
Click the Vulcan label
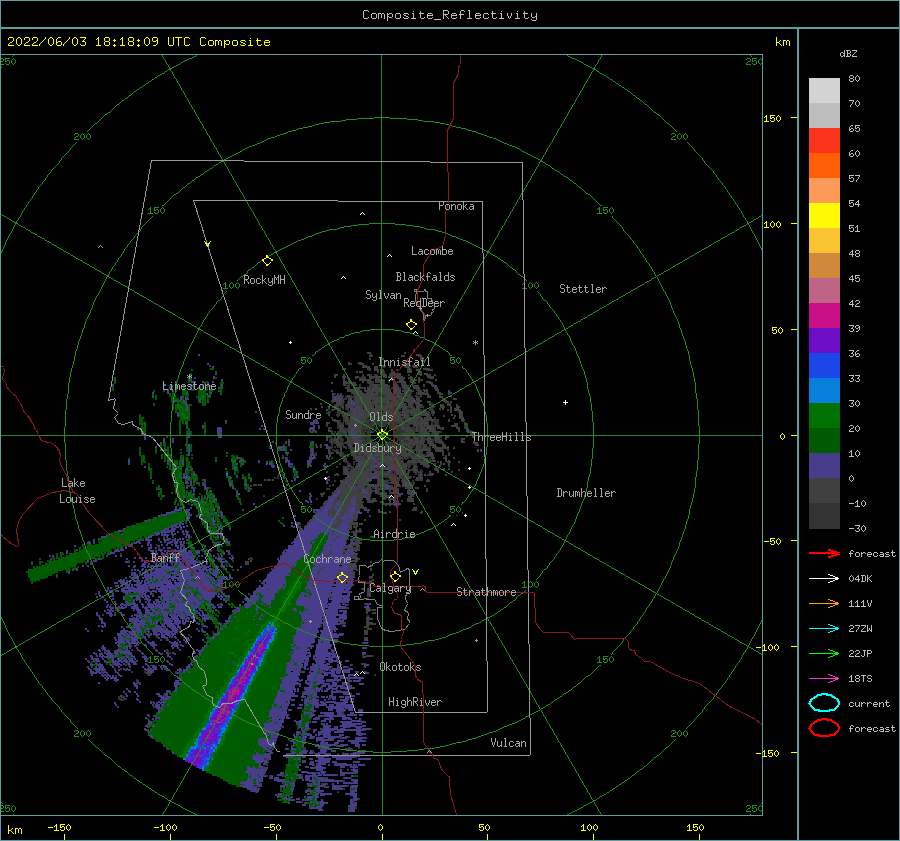pyautogui.click(x=509, y=743)
